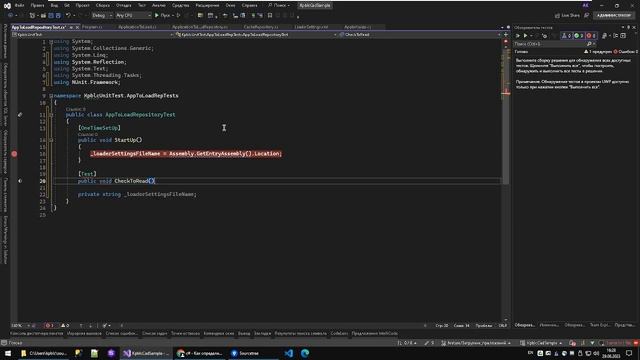This screenshot has width=640, height=360.
Task: Open the Any CPU platform dropdown
Action: [x=133, y=16]
